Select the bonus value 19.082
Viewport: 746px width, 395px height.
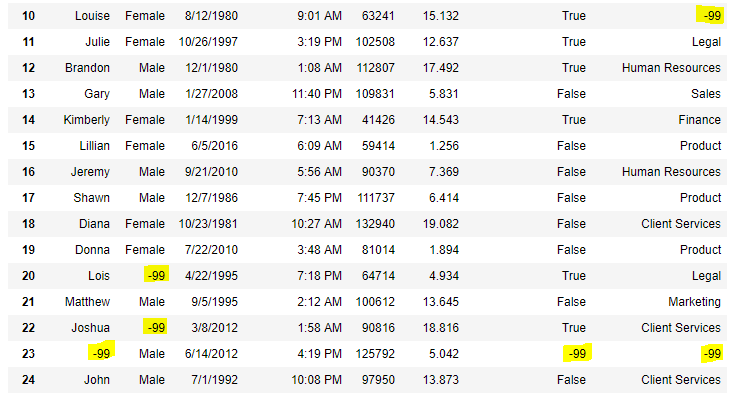pyautogui.click(x=441, y=224)
